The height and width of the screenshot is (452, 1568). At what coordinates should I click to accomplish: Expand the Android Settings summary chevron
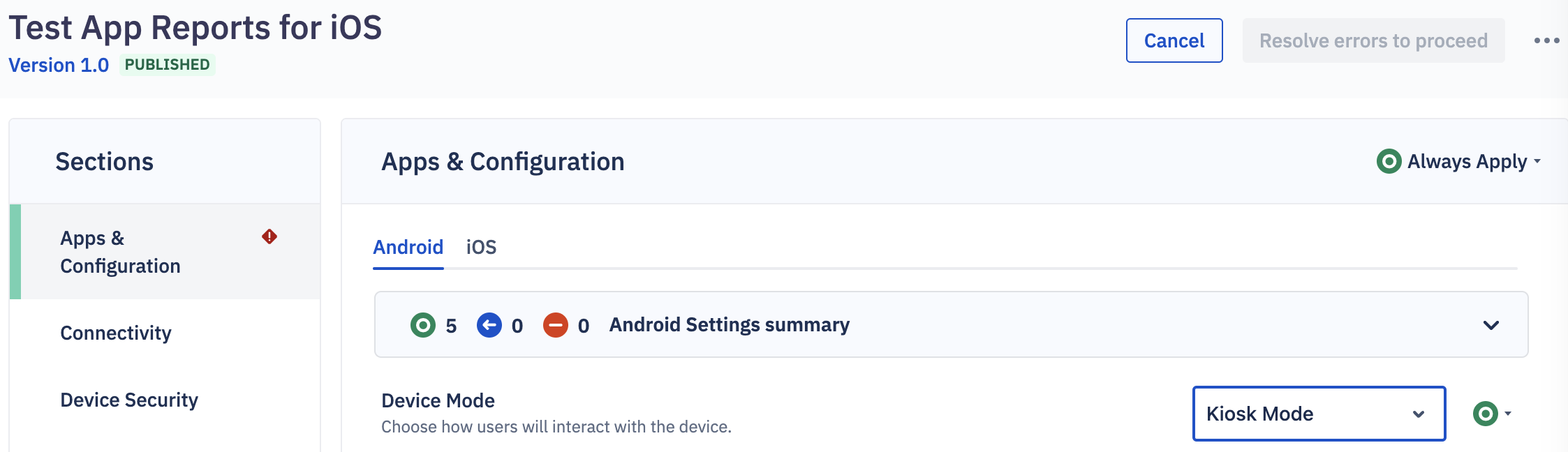(x=1491, y=325)
